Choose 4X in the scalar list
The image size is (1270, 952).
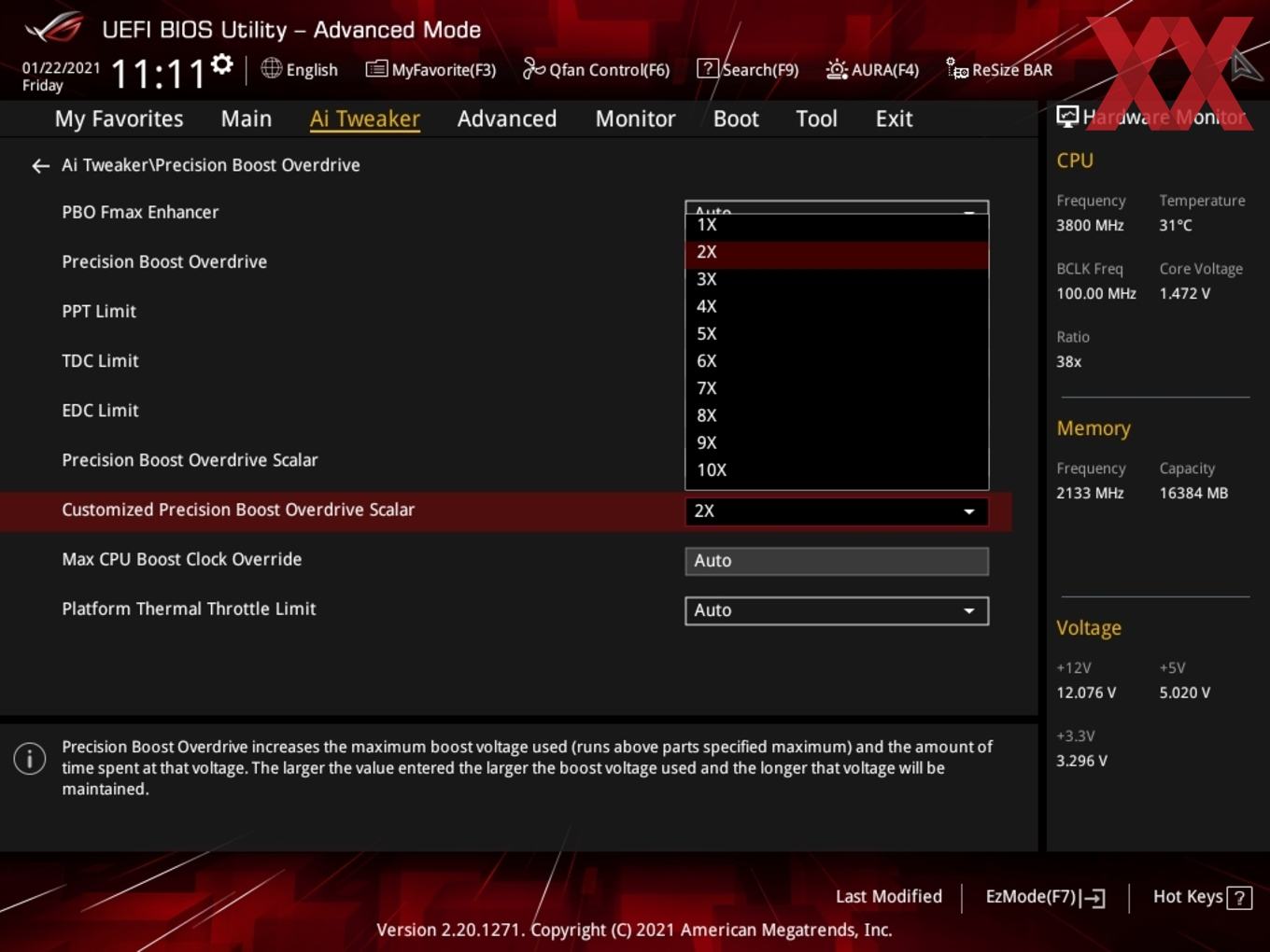(x=837, y=307)
